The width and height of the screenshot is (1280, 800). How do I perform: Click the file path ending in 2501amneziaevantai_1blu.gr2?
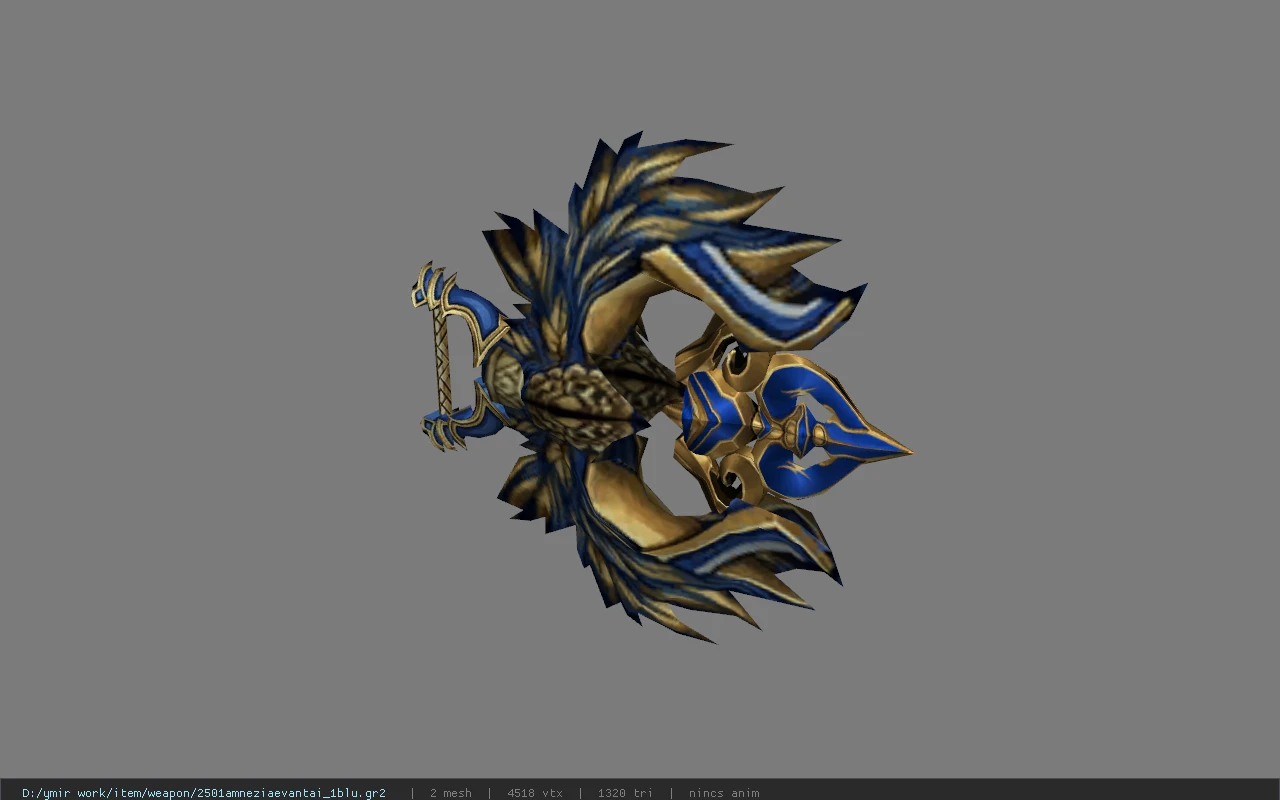pos(204,793)
